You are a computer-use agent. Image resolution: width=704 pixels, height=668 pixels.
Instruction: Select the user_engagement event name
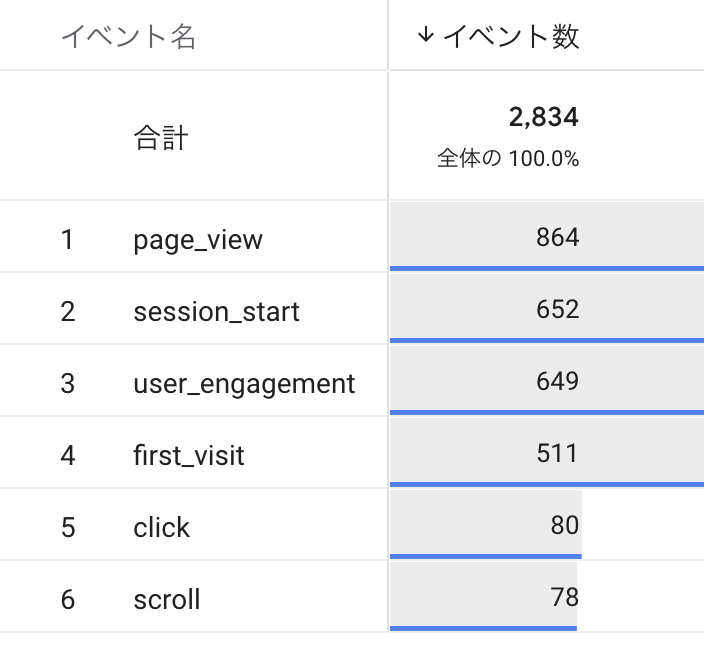pos(244,383)
